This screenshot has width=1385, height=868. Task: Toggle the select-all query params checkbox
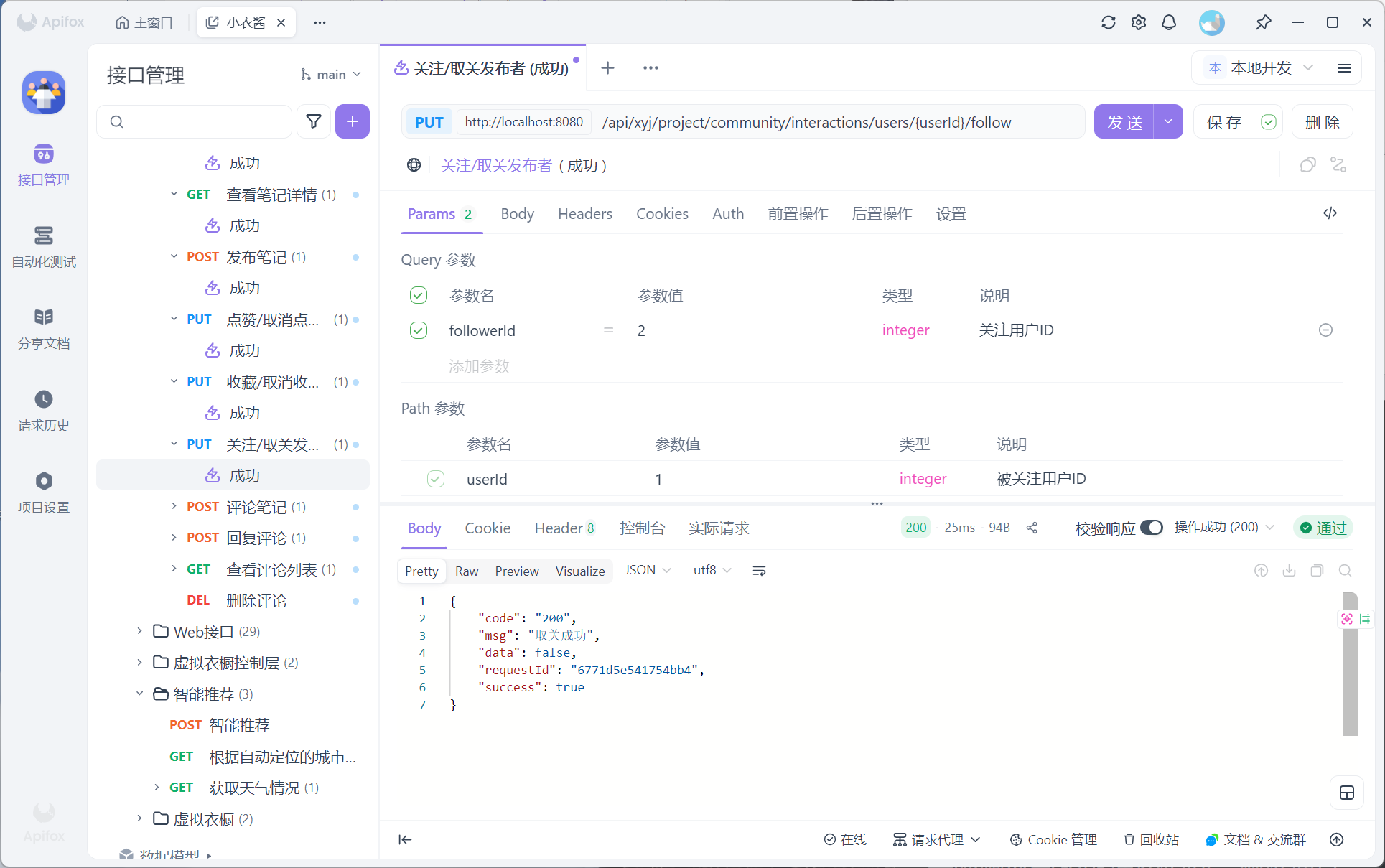419,295
